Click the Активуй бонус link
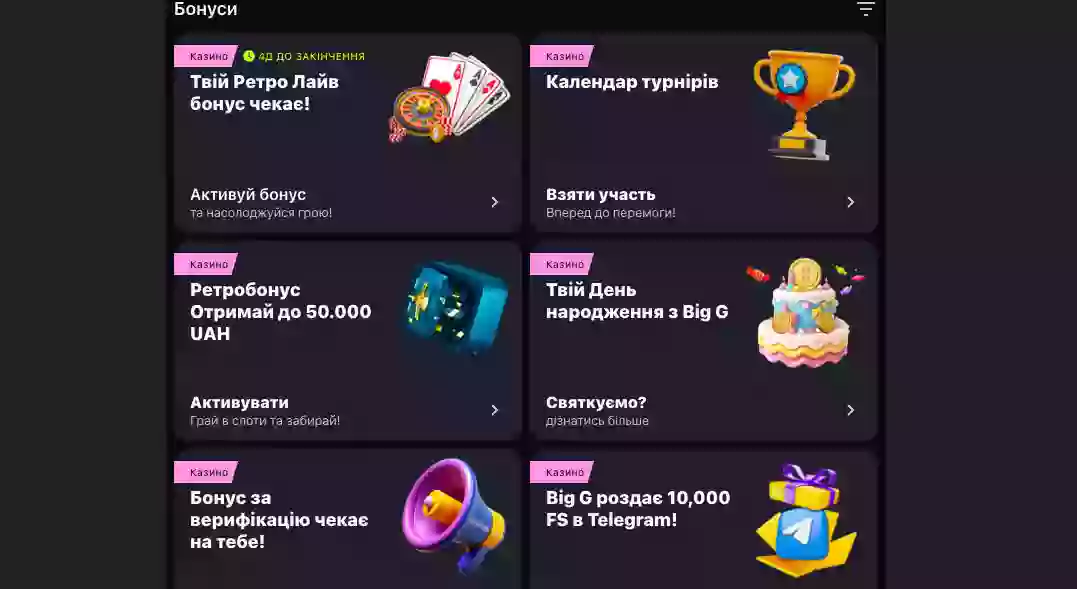The image size is (1077, 589). tap(248, 194)
